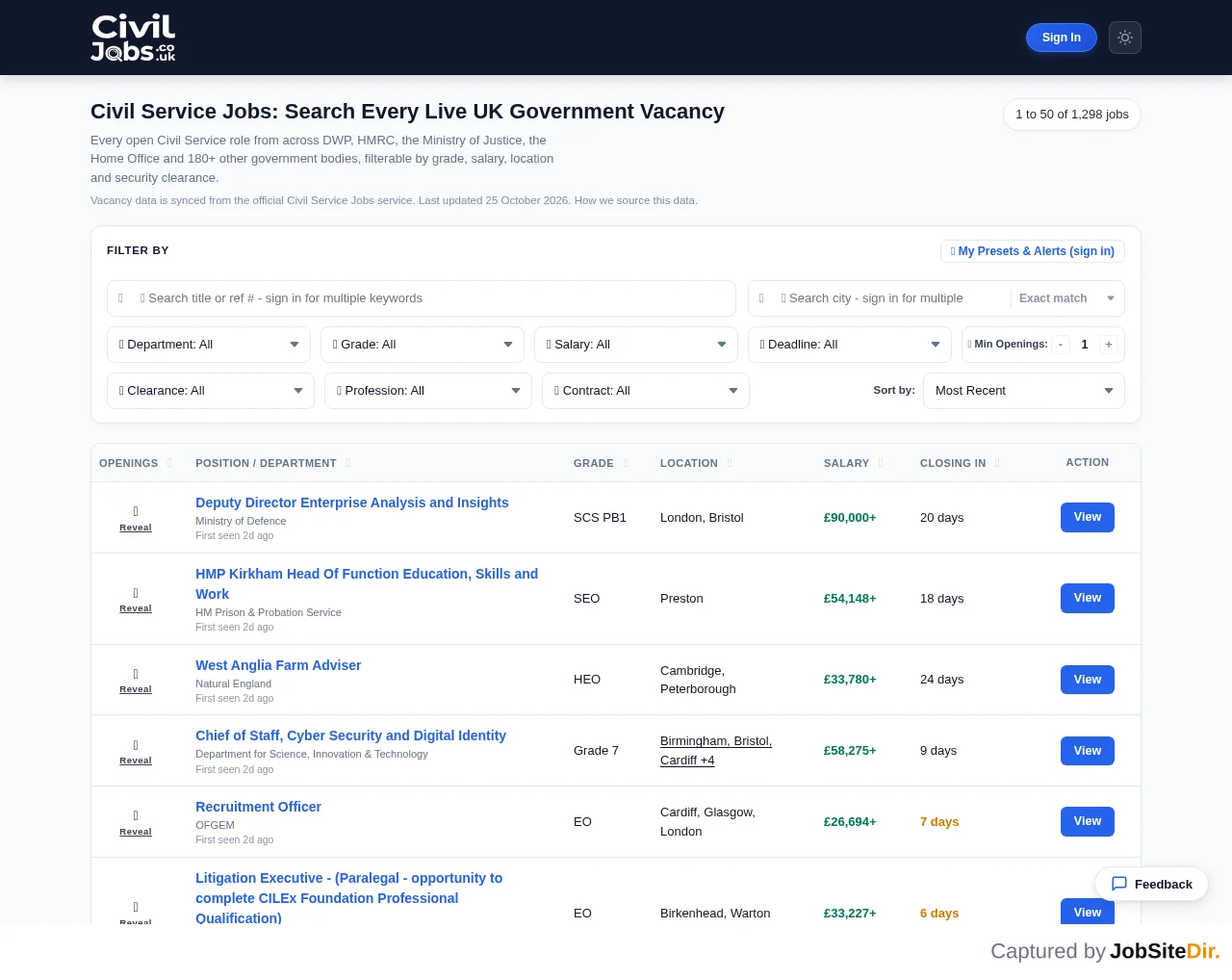This screenshot has height=980, width=1232.
Task: Show all locations for Birmingham, Bristol, Cardiff +4
Action: (716, 751)
